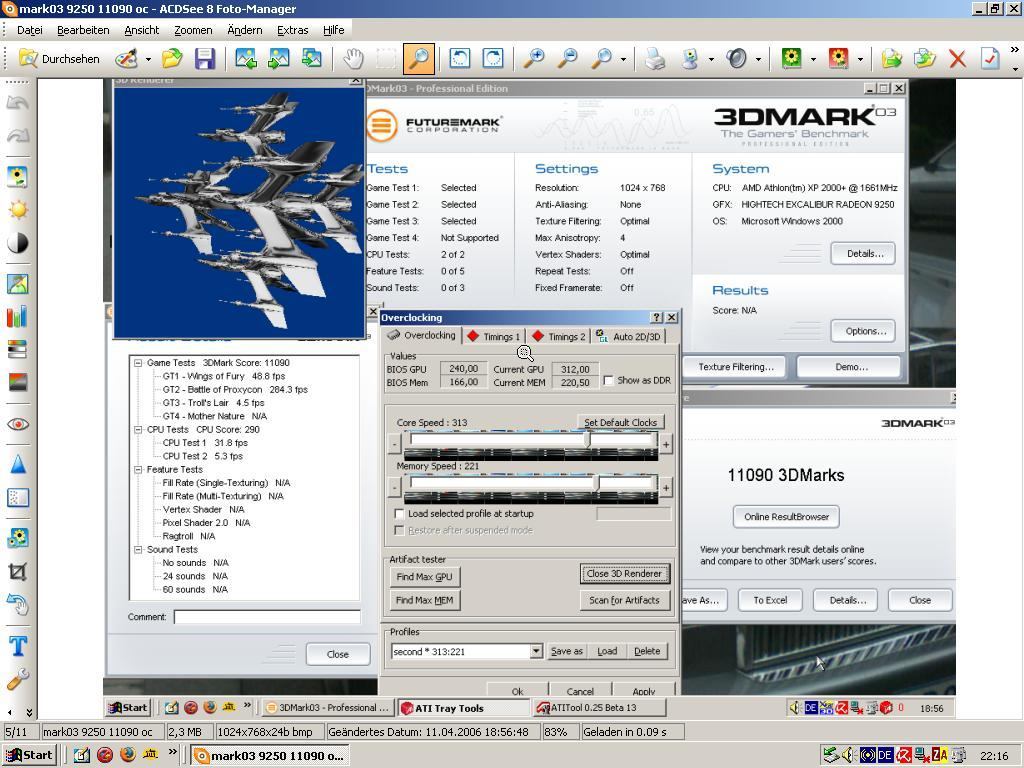The width and height of the screenshot is (1024, 768).
Task: Collapse the CPU Tests tree node
Action: tap(138, 430)
